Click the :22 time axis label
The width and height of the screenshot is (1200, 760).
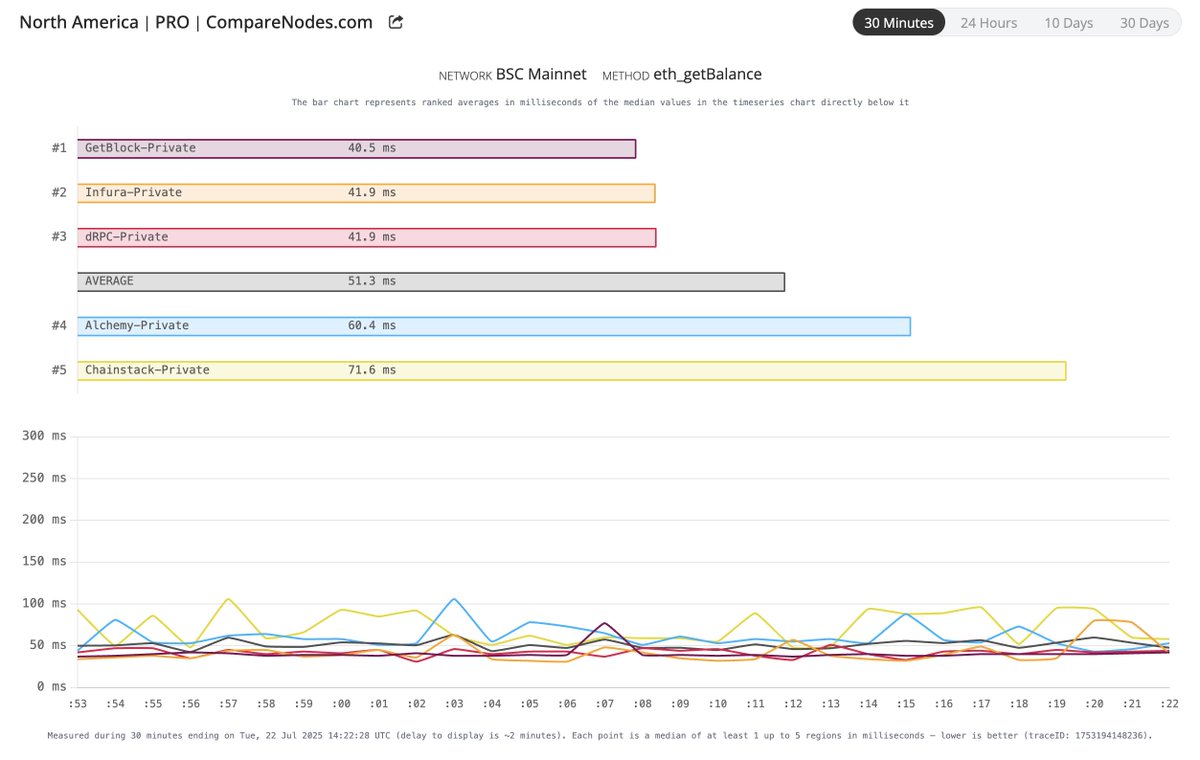point(1168,704)
